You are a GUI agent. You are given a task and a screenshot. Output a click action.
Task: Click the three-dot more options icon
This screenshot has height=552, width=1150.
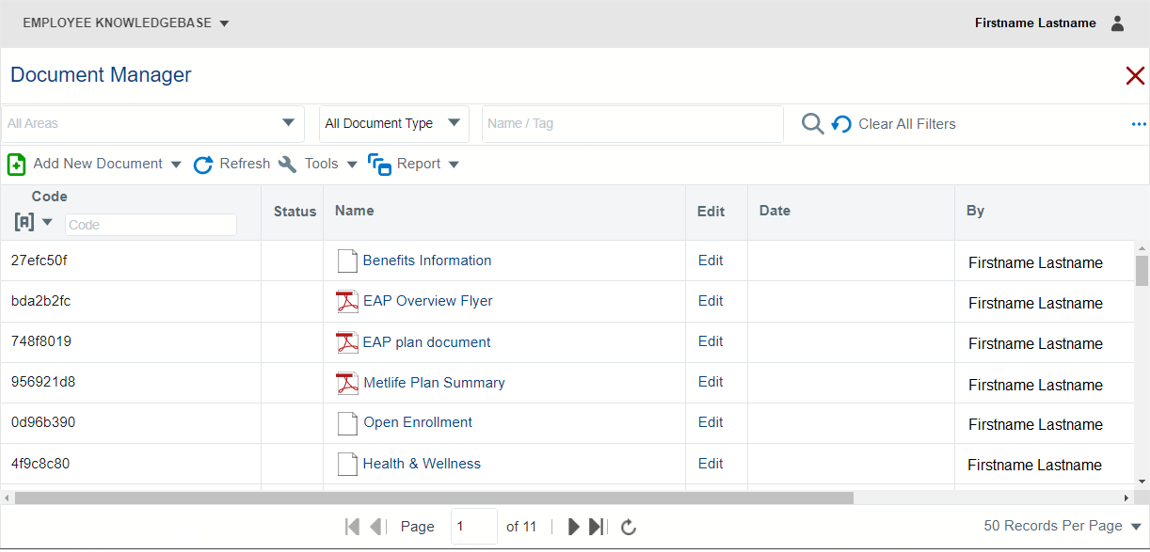pyautogui.click(x=1138, y=124)
